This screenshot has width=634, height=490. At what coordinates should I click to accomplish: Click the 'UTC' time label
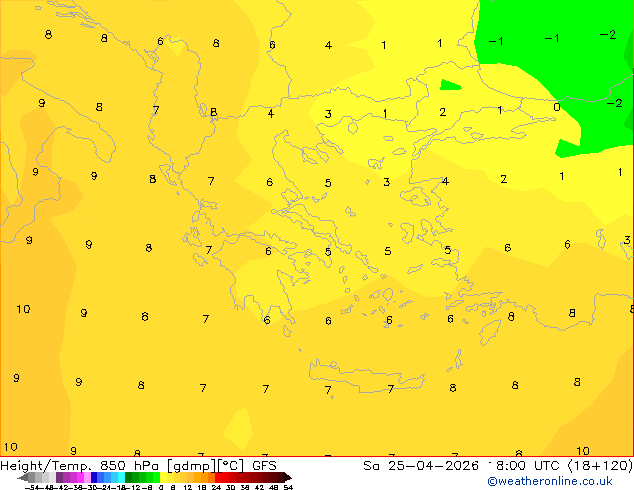point(548,466)
